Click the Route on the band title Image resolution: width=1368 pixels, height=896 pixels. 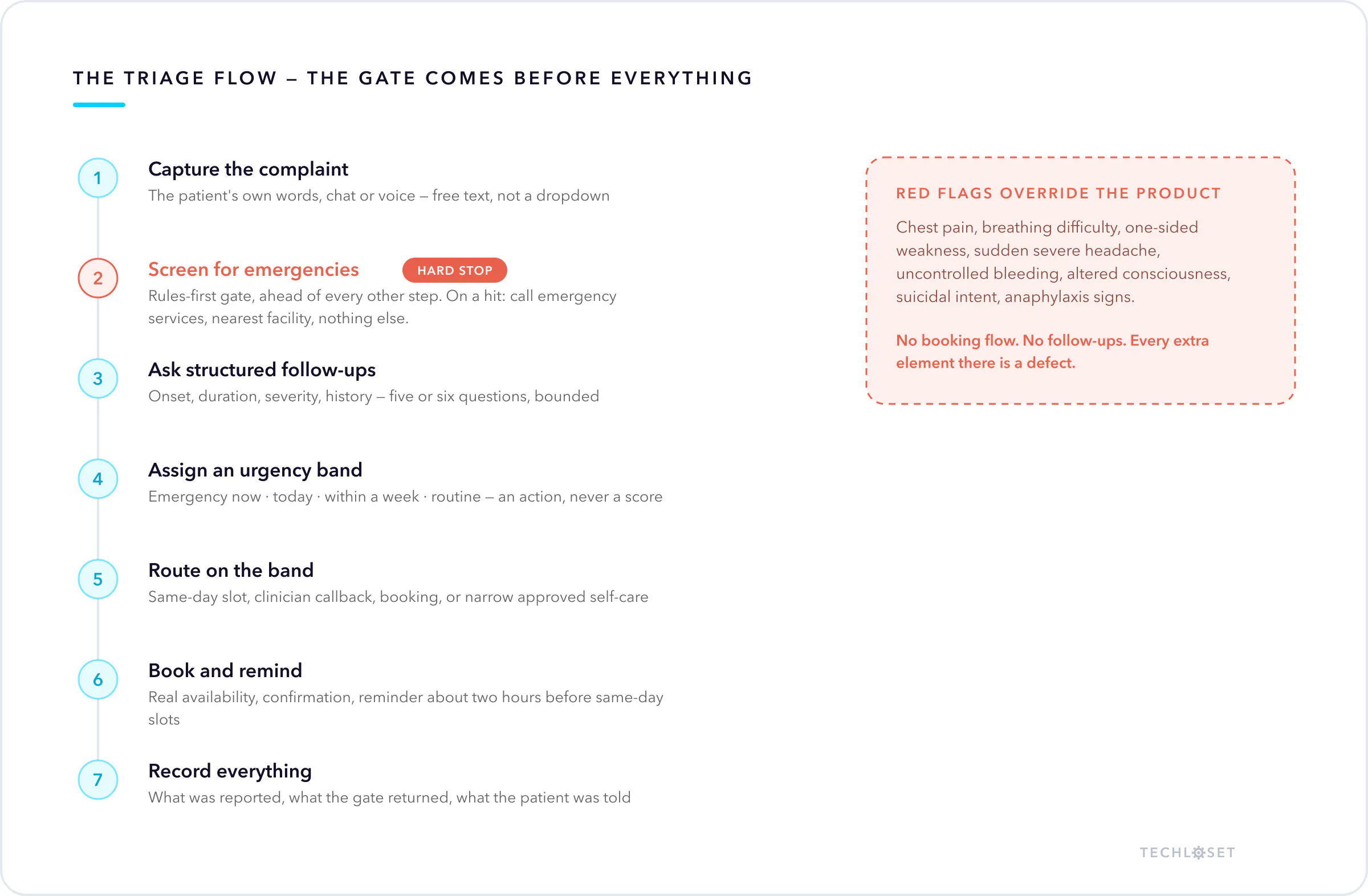pos(231,570)
